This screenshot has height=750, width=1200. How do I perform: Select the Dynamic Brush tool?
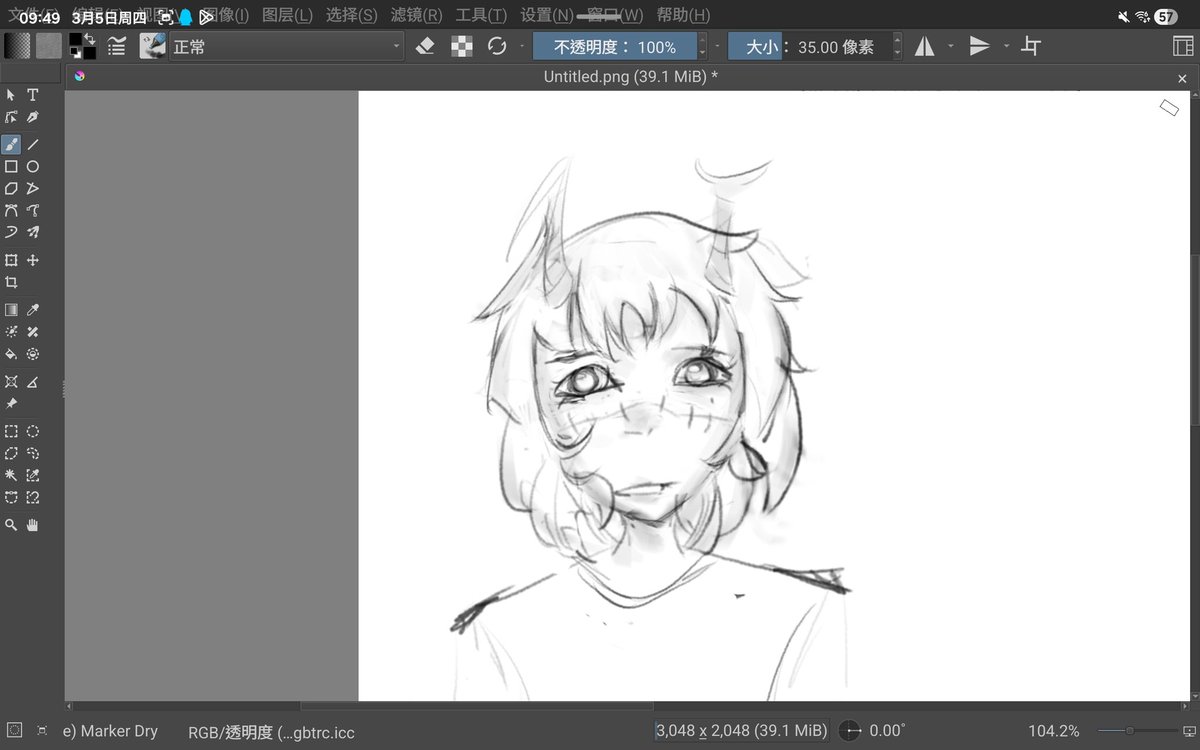coord(11,232)
